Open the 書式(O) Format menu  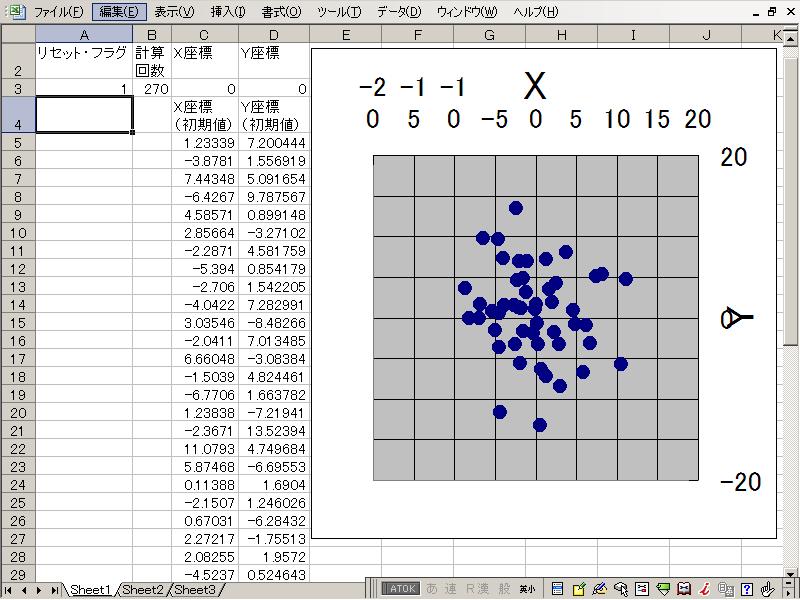point(280,12)
